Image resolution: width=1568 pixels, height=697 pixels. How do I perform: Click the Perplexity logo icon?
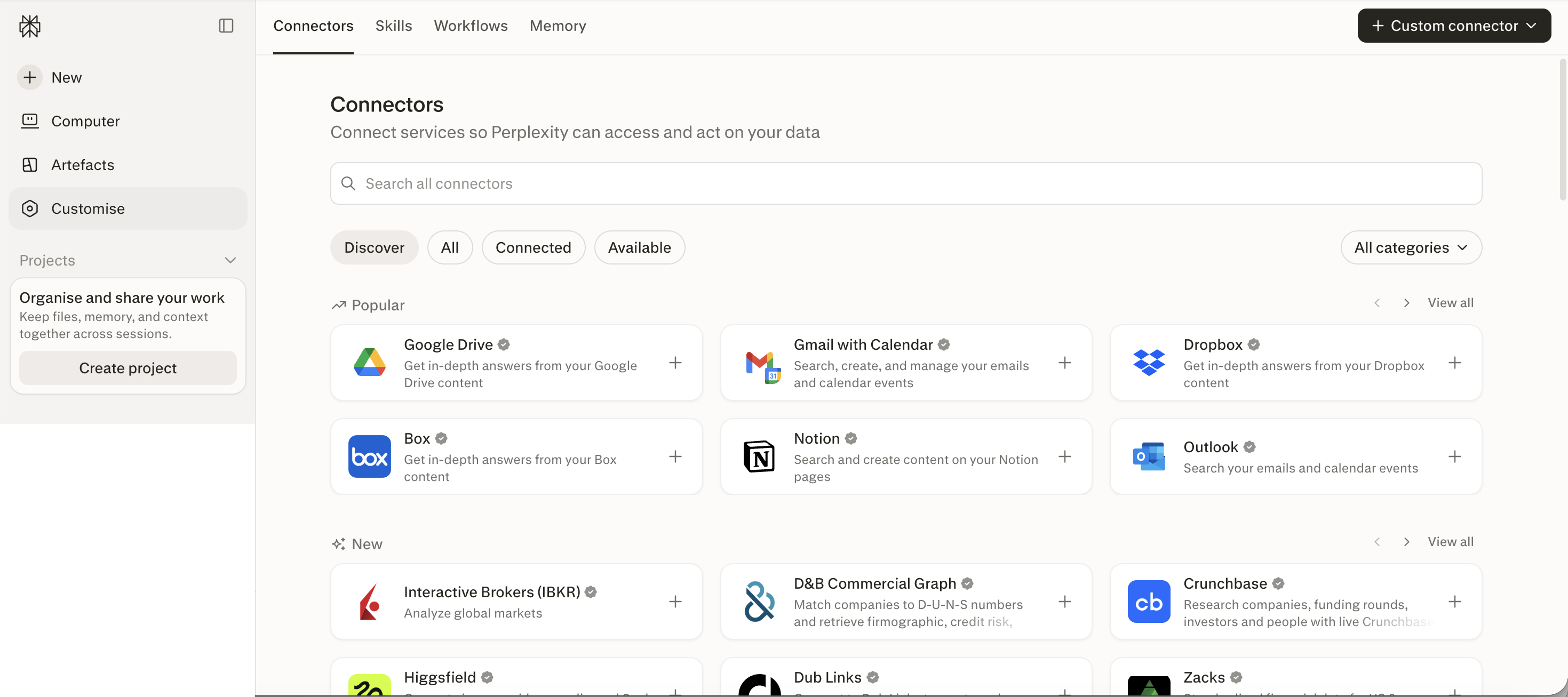click(30, 26)
